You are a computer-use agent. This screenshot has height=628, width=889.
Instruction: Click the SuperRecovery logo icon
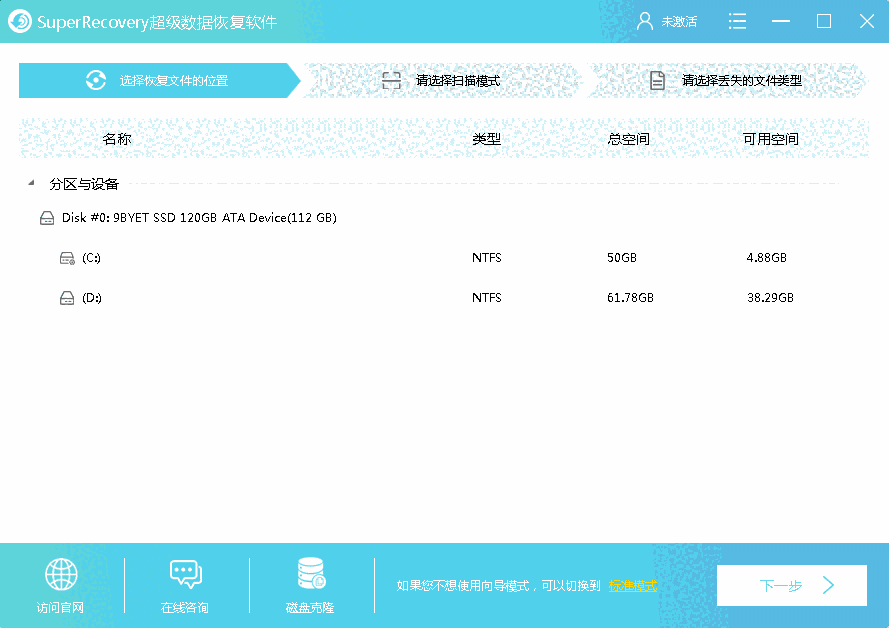(x=19, y=20)
